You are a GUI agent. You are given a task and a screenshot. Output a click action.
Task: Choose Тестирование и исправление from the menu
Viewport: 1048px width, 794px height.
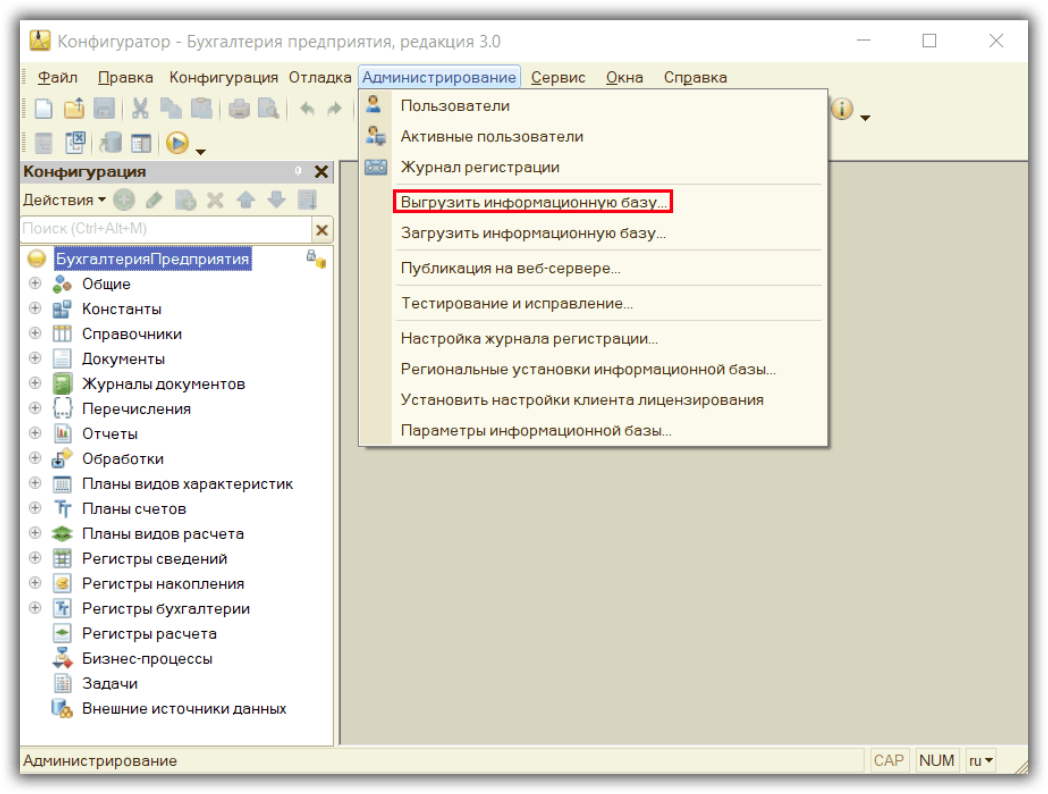516,303
